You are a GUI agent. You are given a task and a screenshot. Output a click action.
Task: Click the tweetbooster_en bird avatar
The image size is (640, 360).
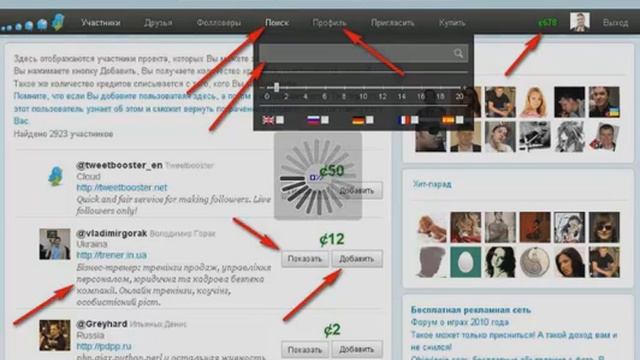click(56, 176)
